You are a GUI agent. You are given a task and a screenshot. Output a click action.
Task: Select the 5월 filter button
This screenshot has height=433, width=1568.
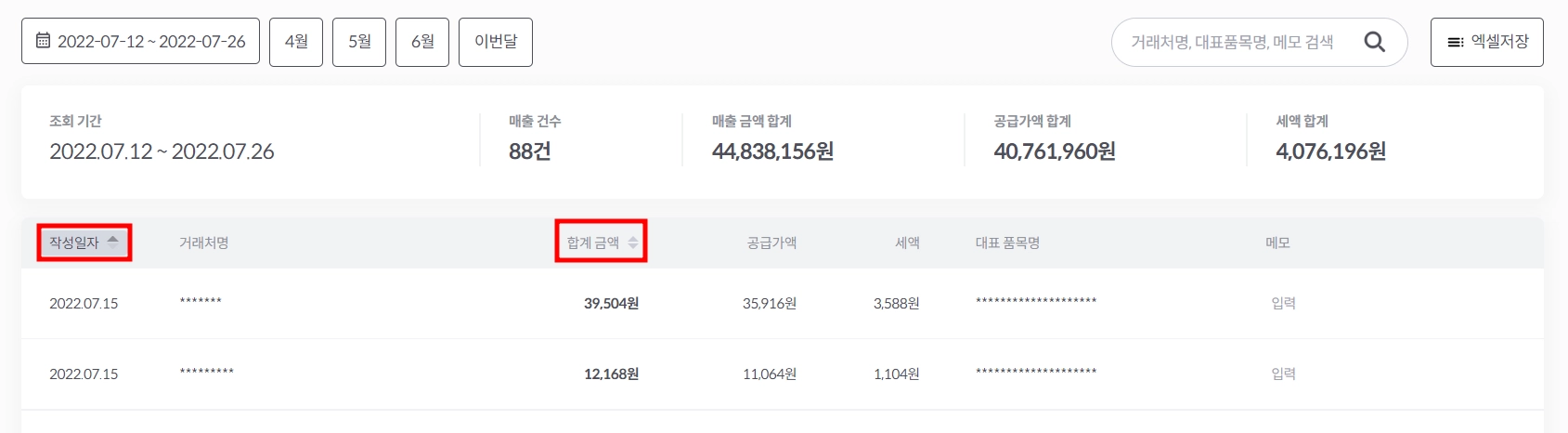(359, 42)
